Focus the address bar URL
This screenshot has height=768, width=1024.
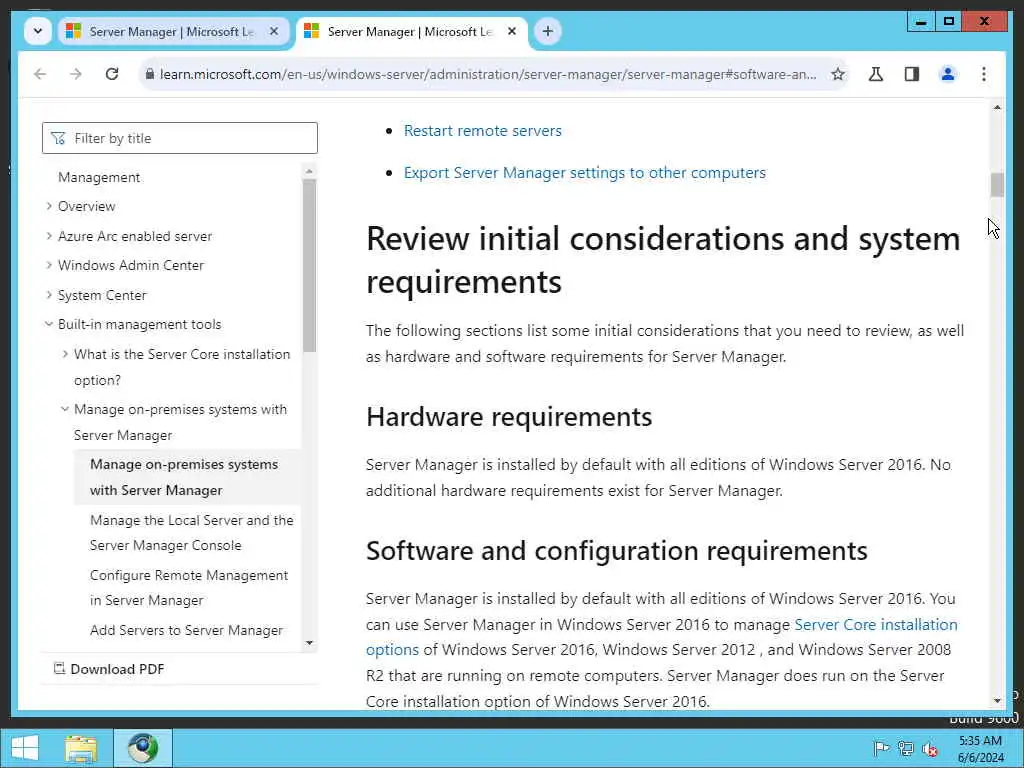[x=488, y=74]
